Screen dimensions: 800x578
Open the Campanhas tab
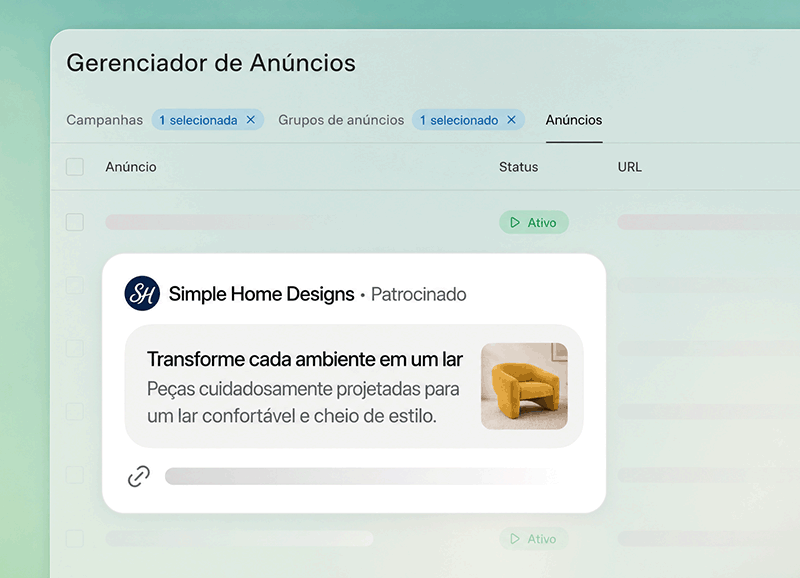[105, 120]
